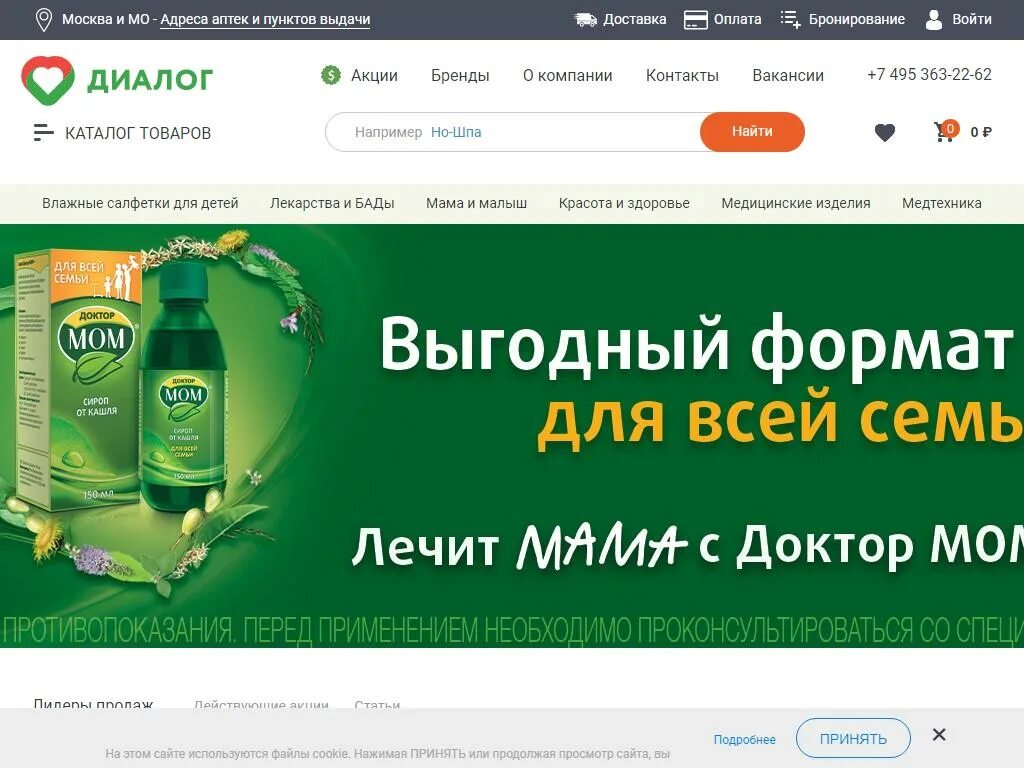Accept cookies with ПРИНЯТЬ button
This screenshot has width=1024, height=768.
(x=853, y=739)
